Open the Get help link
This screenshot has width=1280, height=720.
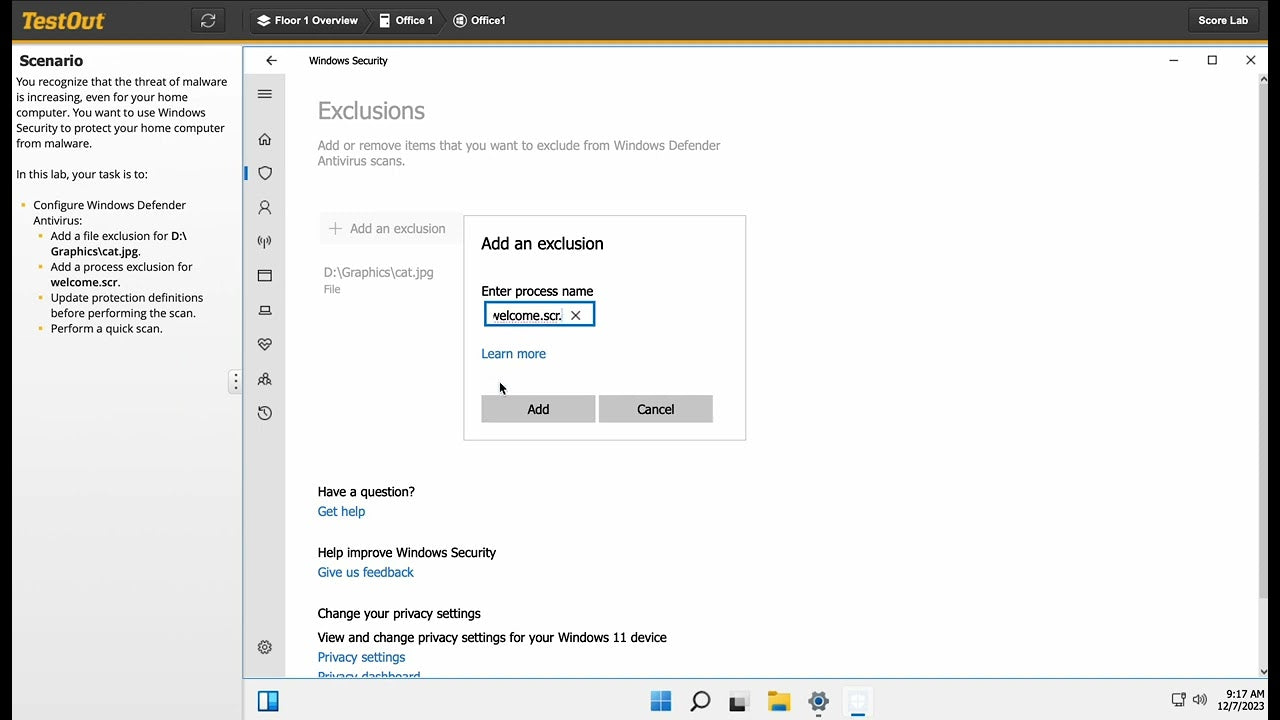click(x=341, y=511)
